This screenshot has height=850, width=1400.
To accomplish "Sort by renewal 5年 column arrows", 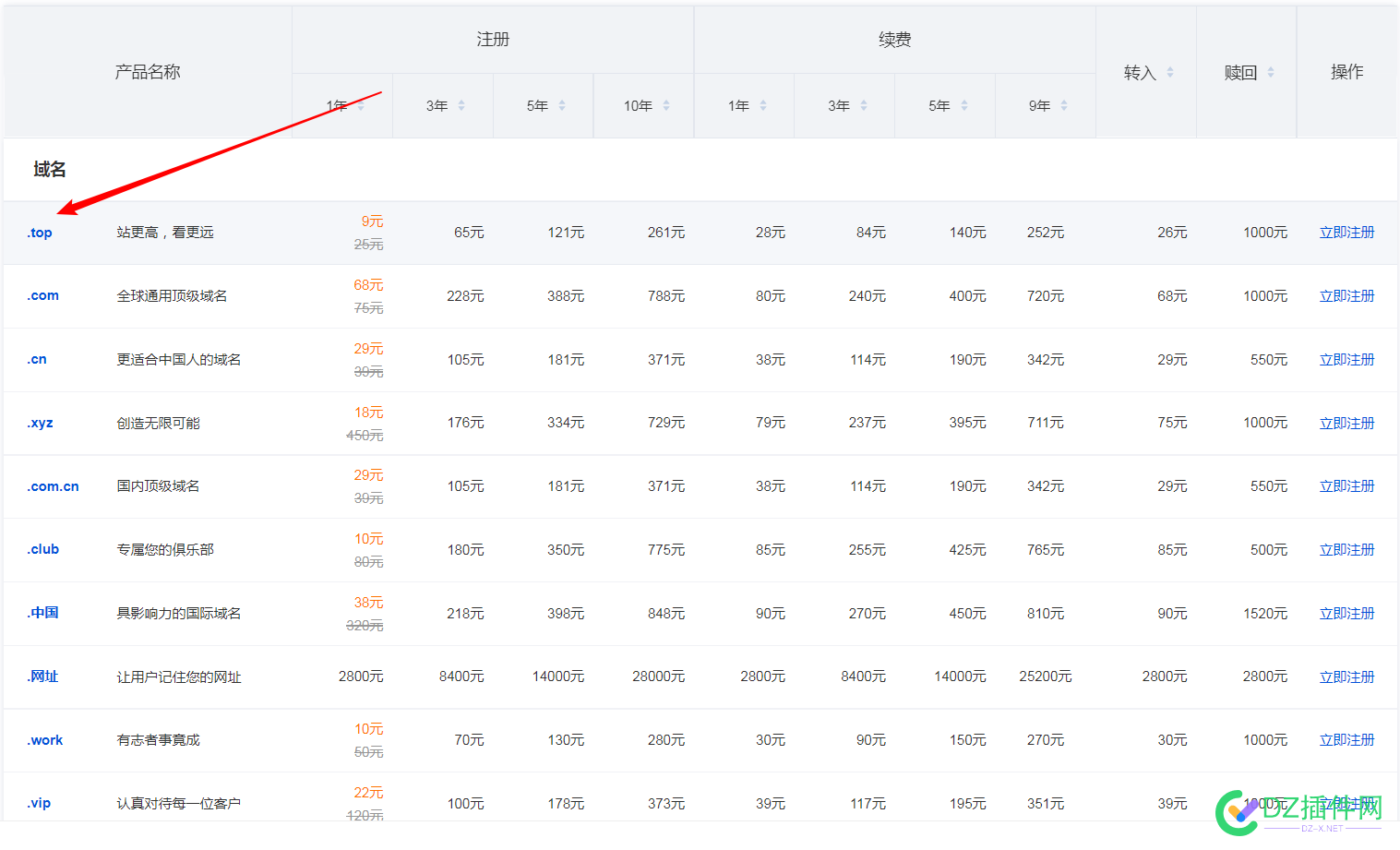I will 964,106.
